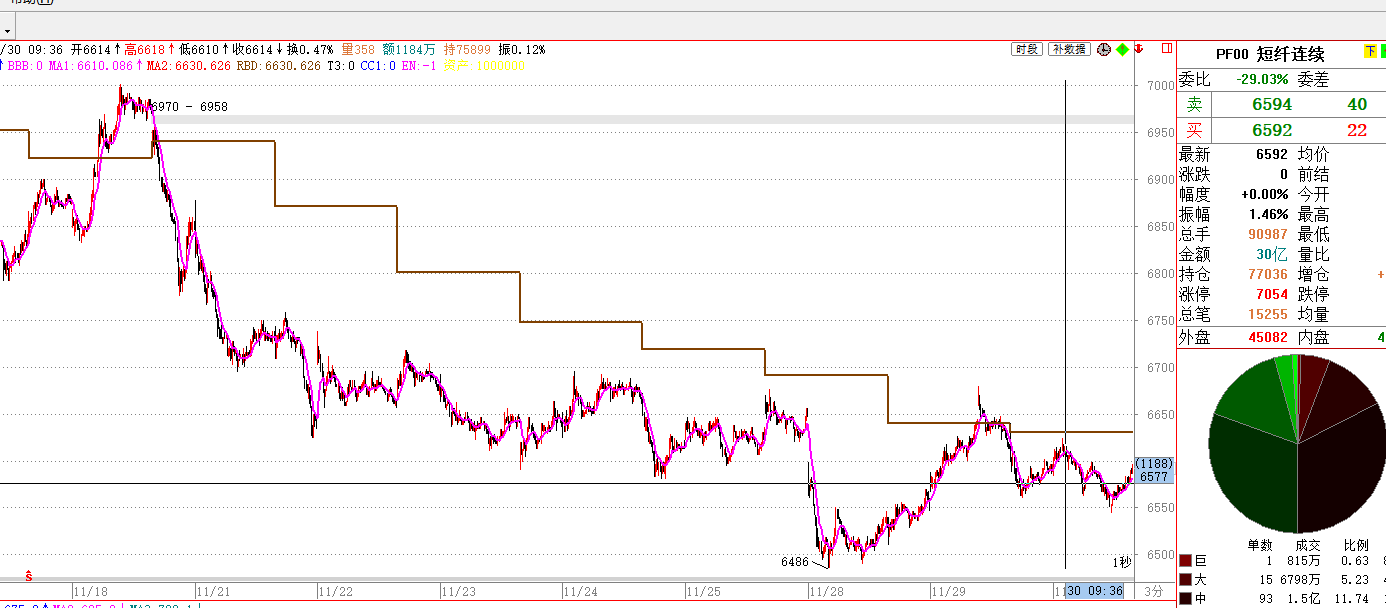The image size is (1386, 608).
Task: Click the 买 bid price 6592
Action: click(x=1272, y=130)
